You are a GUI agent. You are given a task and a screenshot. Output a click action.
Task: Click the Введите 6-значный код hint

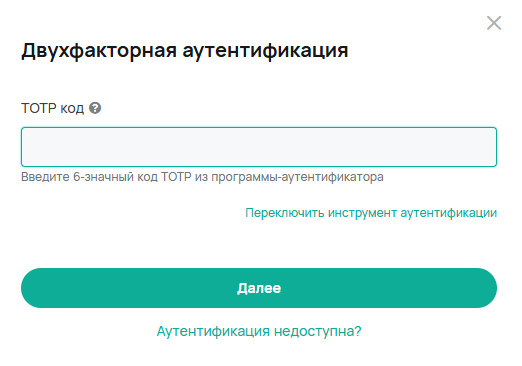pyautogui.click(x=202, y=177)
